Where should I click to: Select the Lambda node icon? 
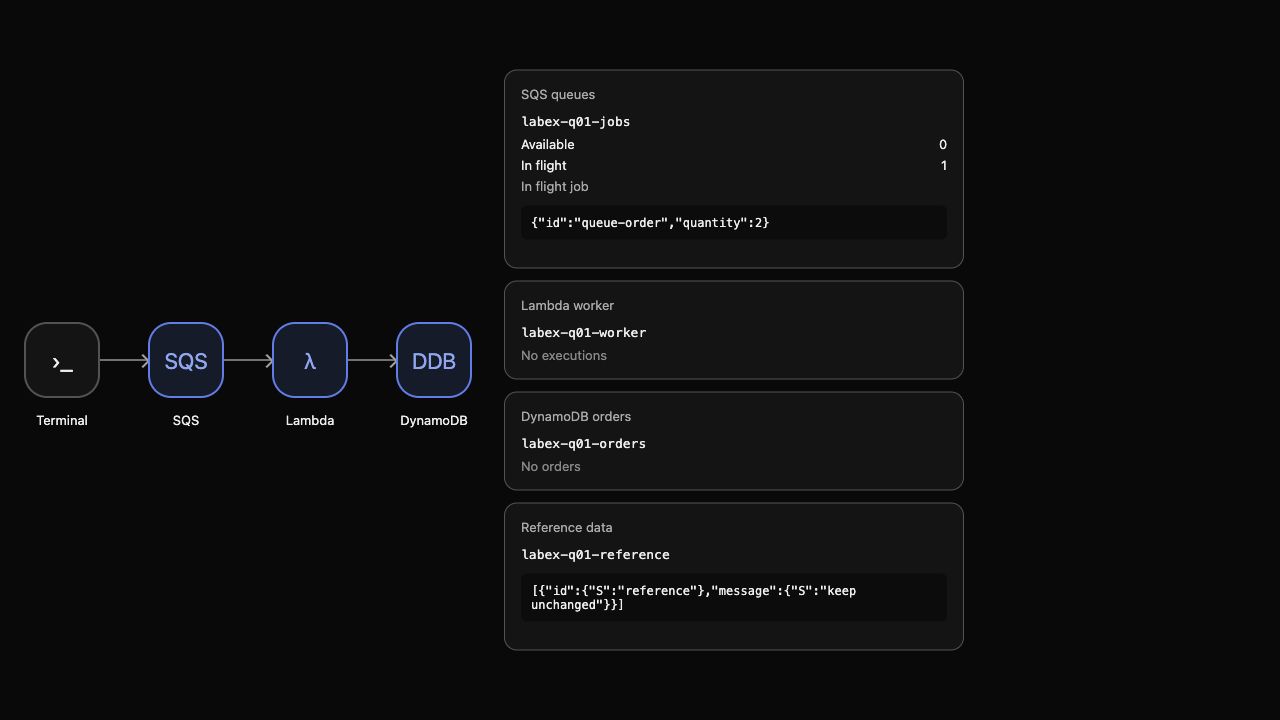click(310, 360)
